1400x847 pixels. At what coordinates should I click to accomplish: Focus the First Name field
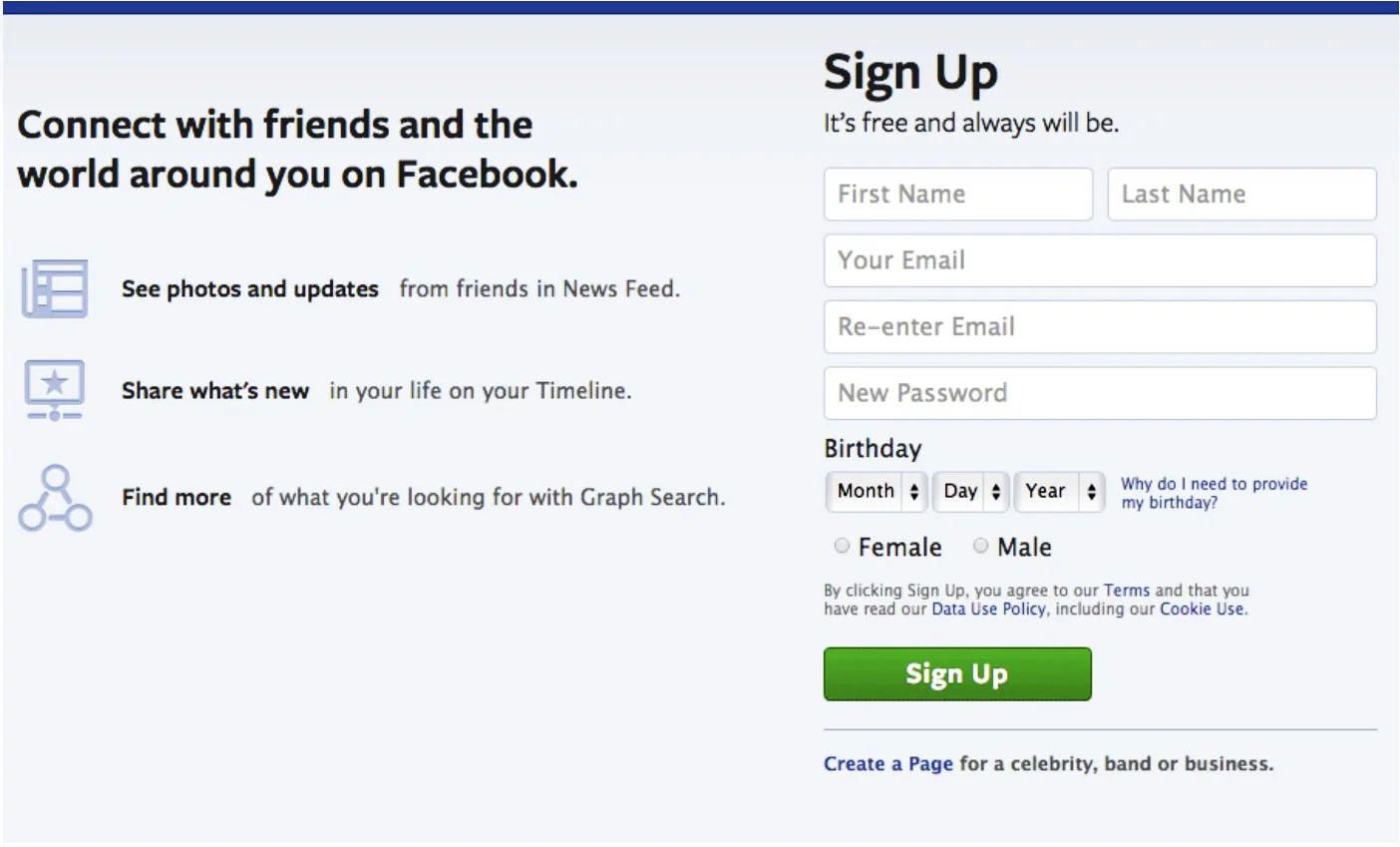click(957, 194)
